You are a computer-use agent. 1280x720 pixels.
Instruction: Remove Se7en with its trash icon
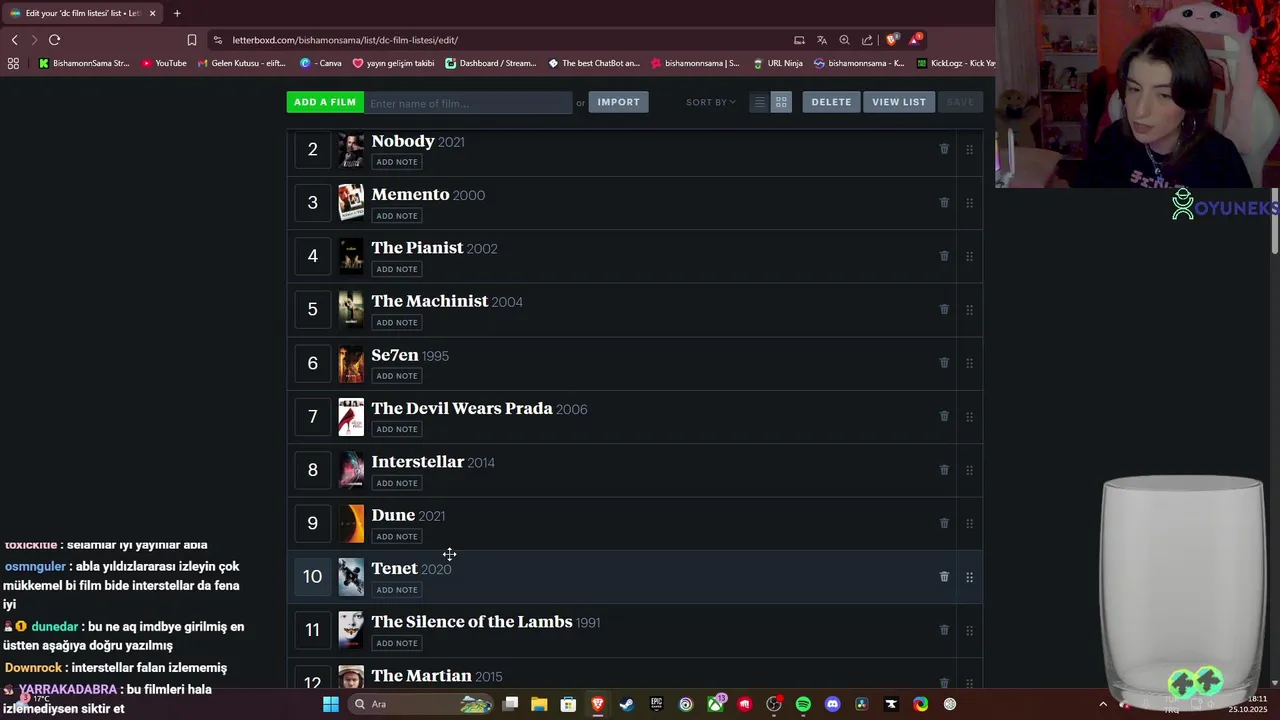click(944, 363)
